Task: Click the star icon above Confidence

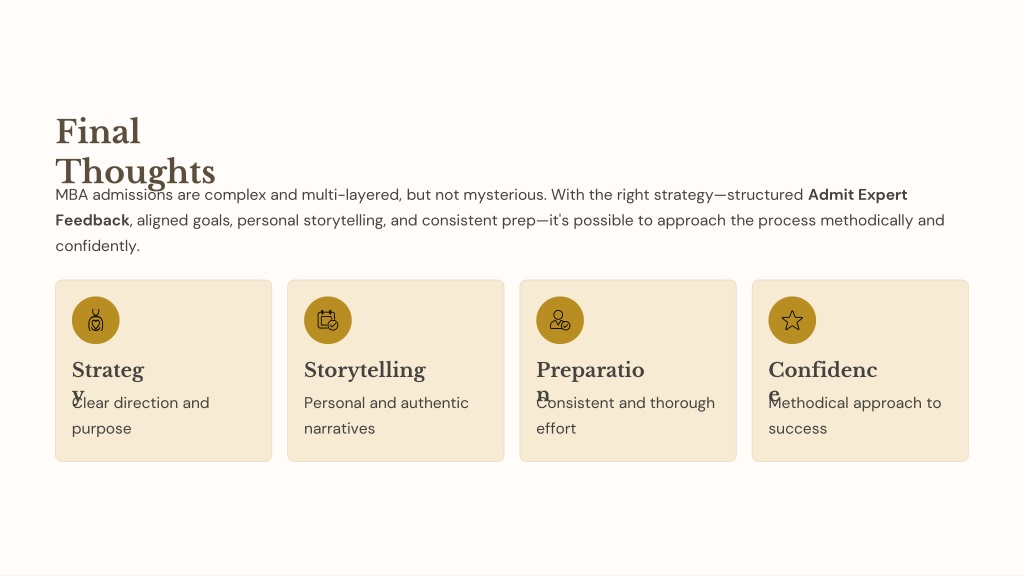Action: (792, 320)
